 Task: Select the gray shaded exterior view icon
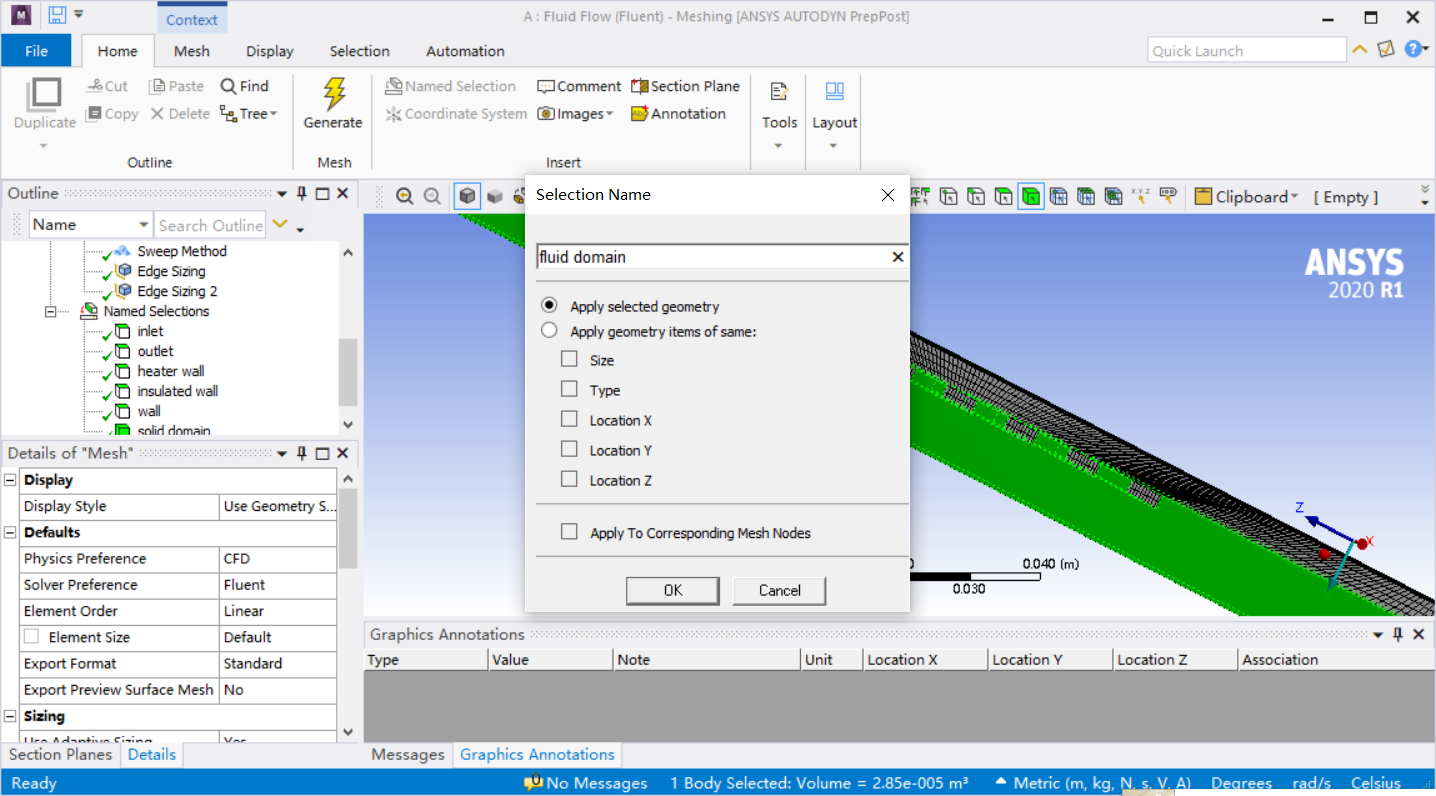[x=495, y=197]
